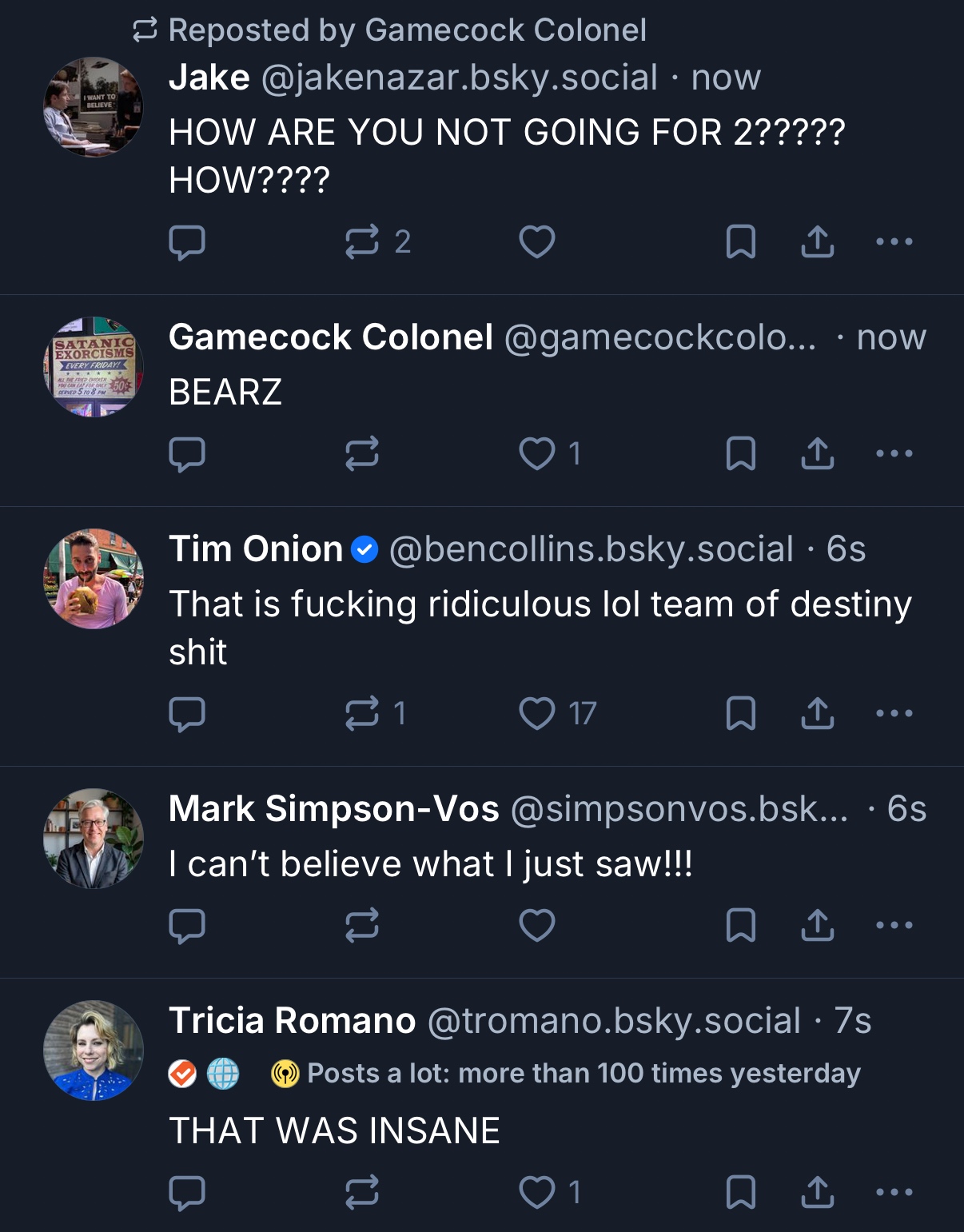964x1232 pixels.
Task: Open more options on Tim Onion's post
Action: (x=894, y=713)
